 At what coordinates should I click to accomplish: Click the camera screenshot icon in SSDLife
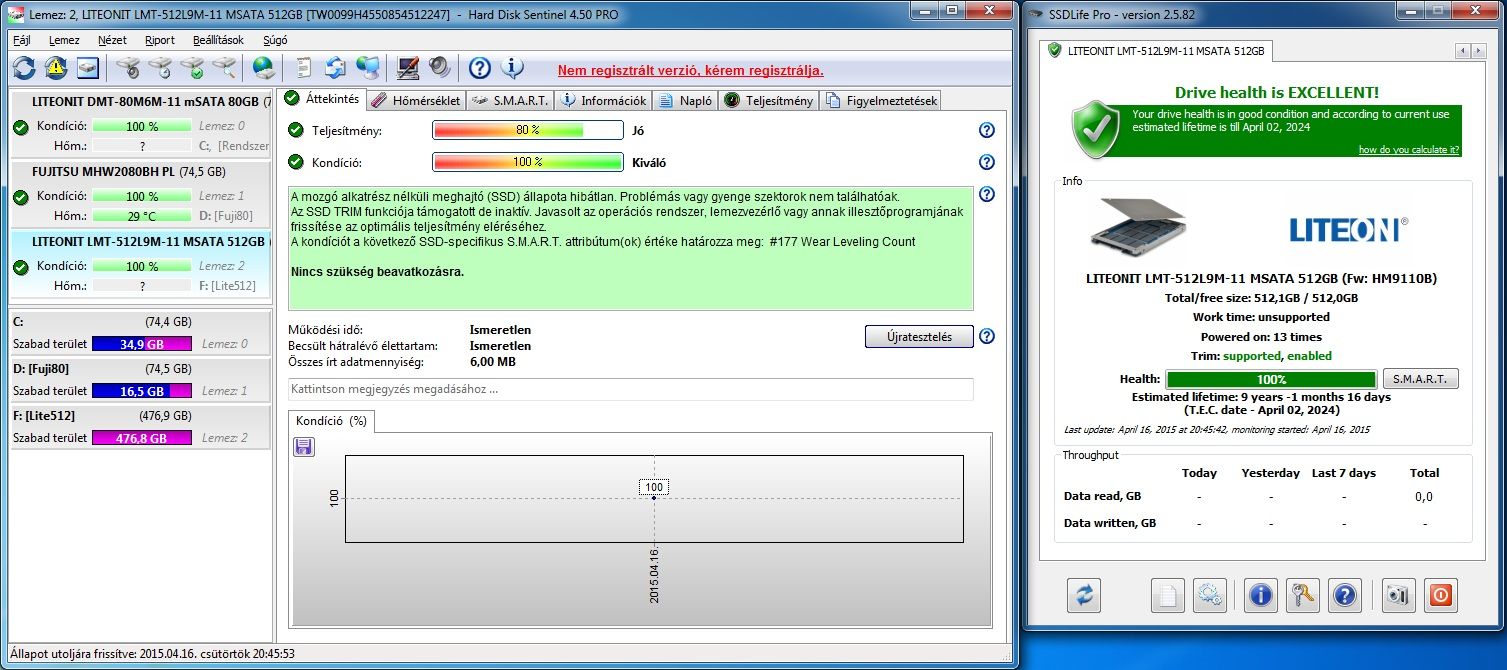tap(1398, 595)
